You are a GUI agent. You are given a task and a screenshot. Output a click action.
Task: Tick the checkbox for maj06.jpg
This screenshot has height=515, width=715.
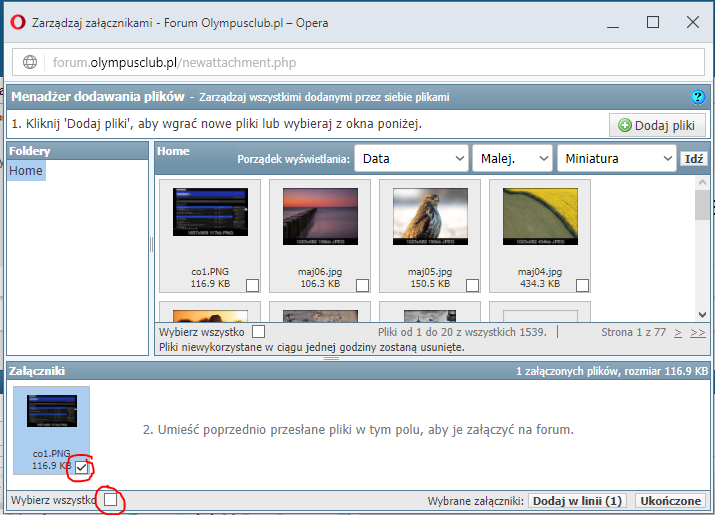point(362,285)
